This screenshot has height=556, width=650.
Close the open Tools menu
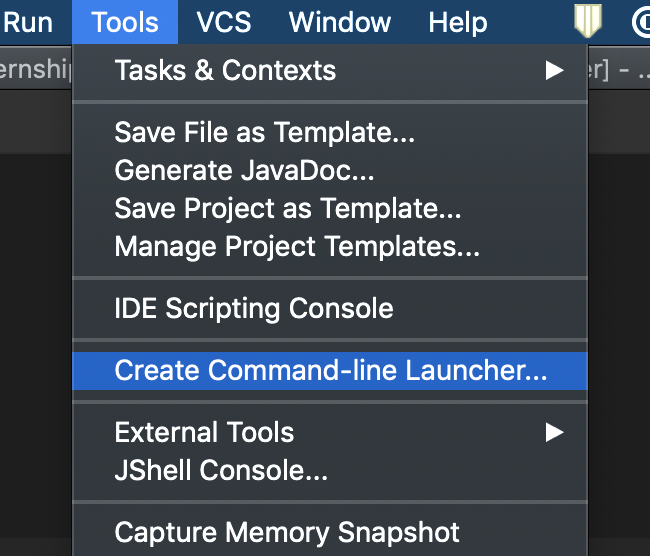pyautogui.click(x=125, y=22)
